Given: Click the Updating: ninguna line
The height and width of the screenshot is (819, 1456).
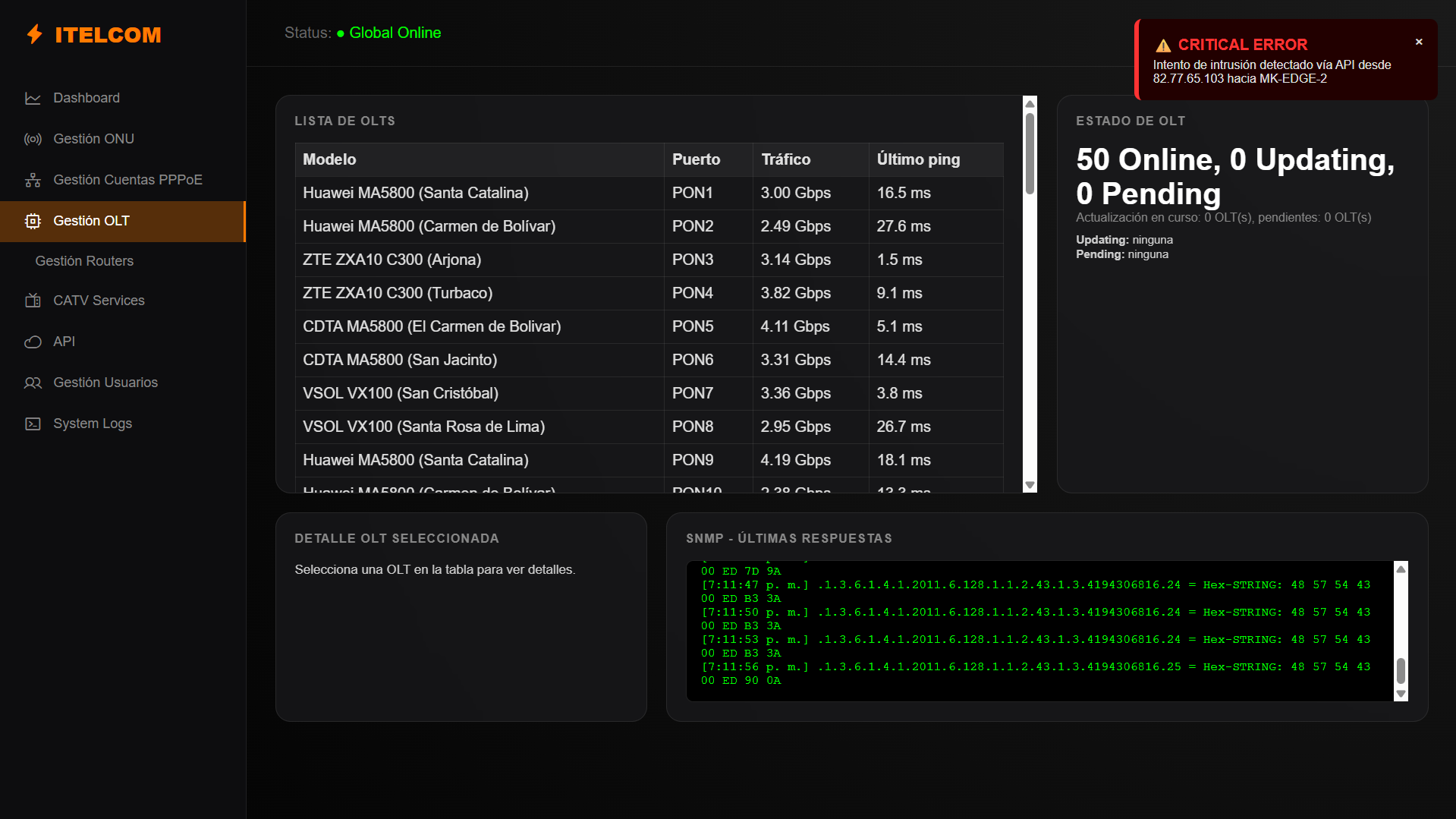Looking at the screenshot, I should pyautogui.click(x=1124, y=240).
